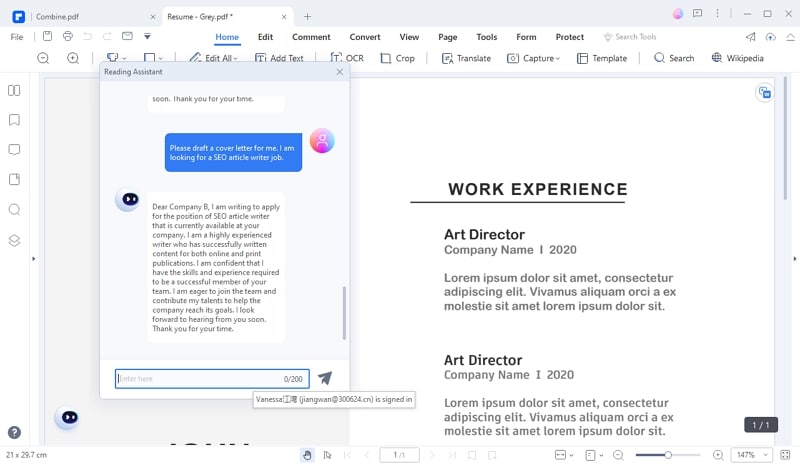Switch to the Convert tab
800x465 pixels.
pos(365,37)
